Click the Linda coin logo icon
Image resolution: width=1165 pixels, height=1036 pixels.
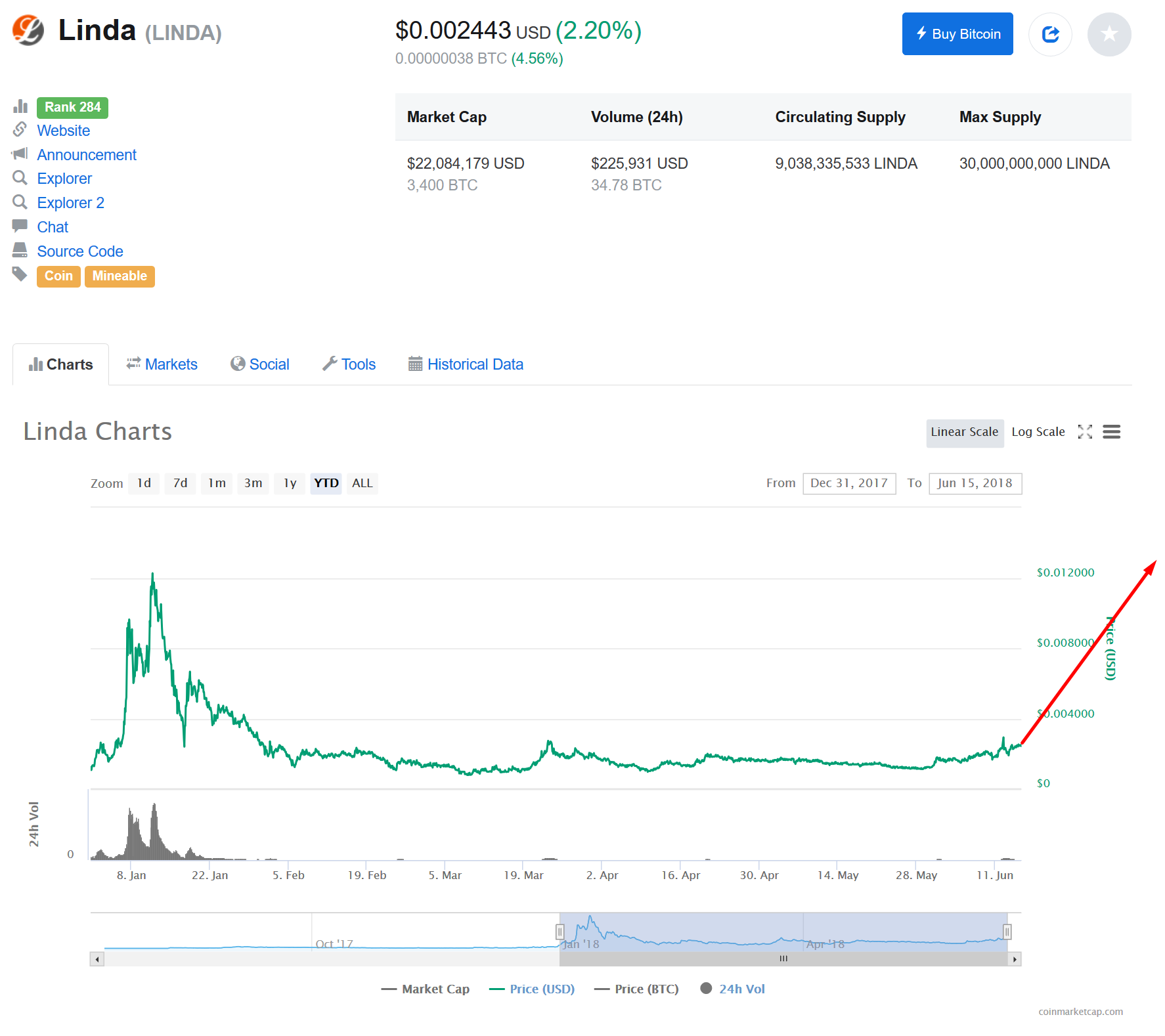point(28,30)
